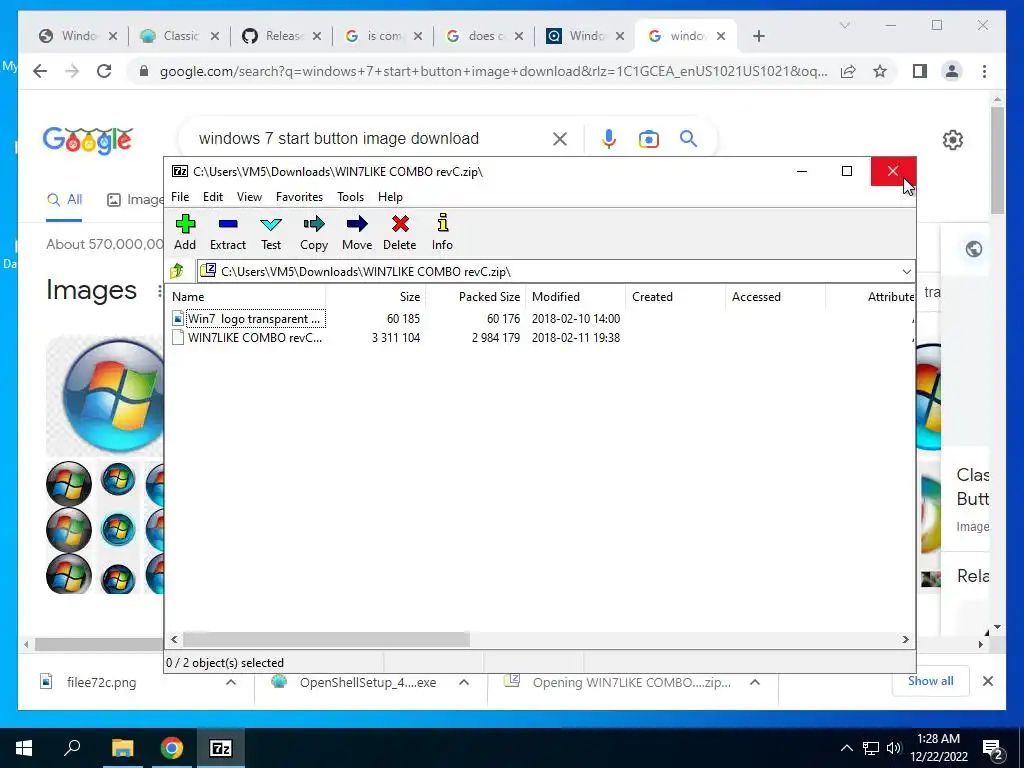Open the File menu in 7-Zip

[x=180, y=197]
